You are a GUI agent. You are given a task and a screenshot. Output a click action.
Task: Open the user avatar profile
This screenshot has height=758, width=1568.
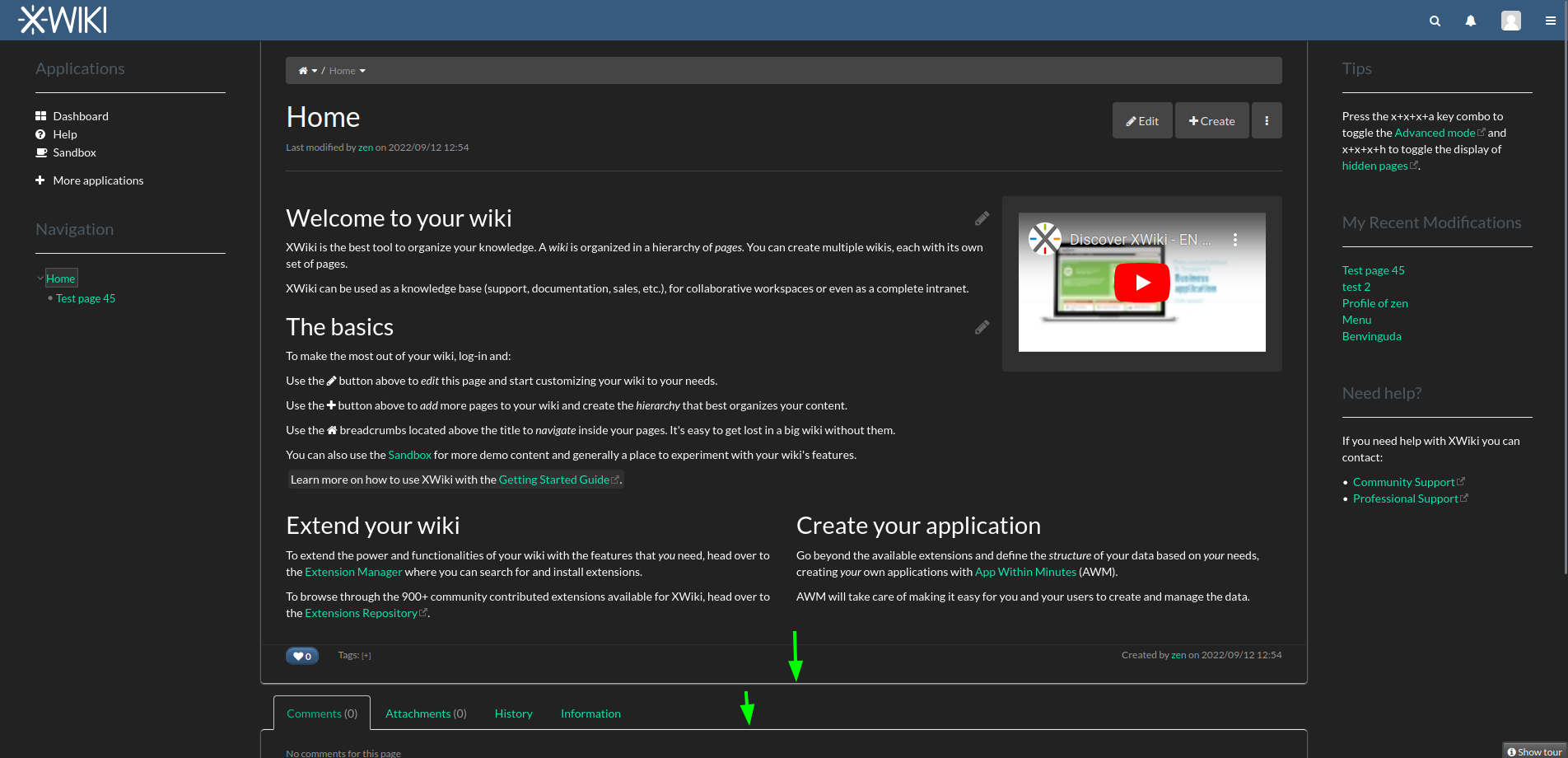[1510, 21]
